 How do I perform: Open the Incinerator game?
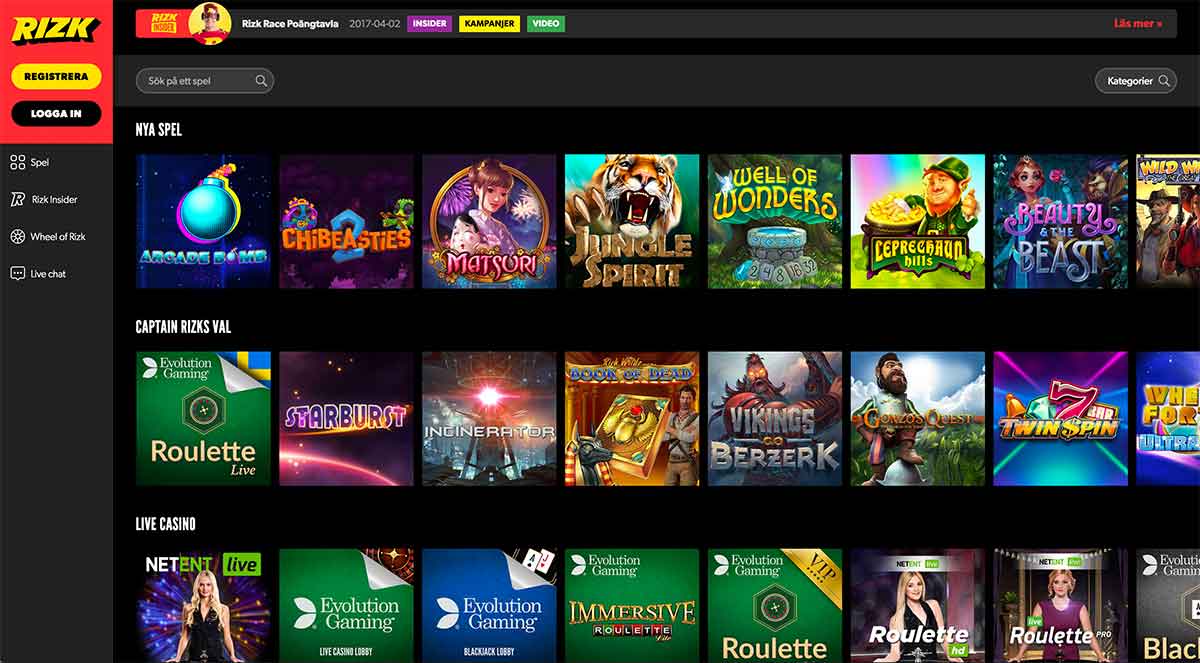489,418
